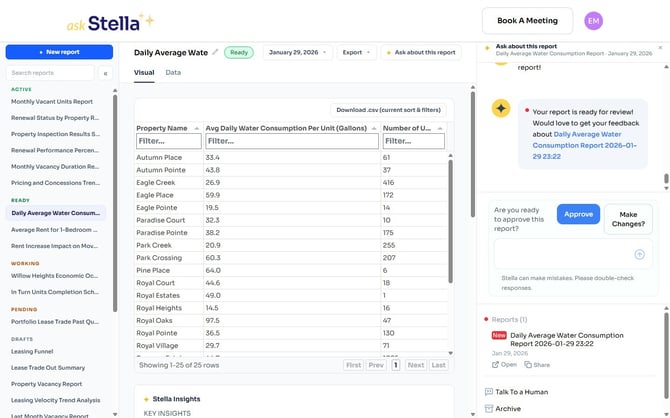Click the Talk To a Human chat icon
This screenshot has height=418, width=670.
[489, 392]
